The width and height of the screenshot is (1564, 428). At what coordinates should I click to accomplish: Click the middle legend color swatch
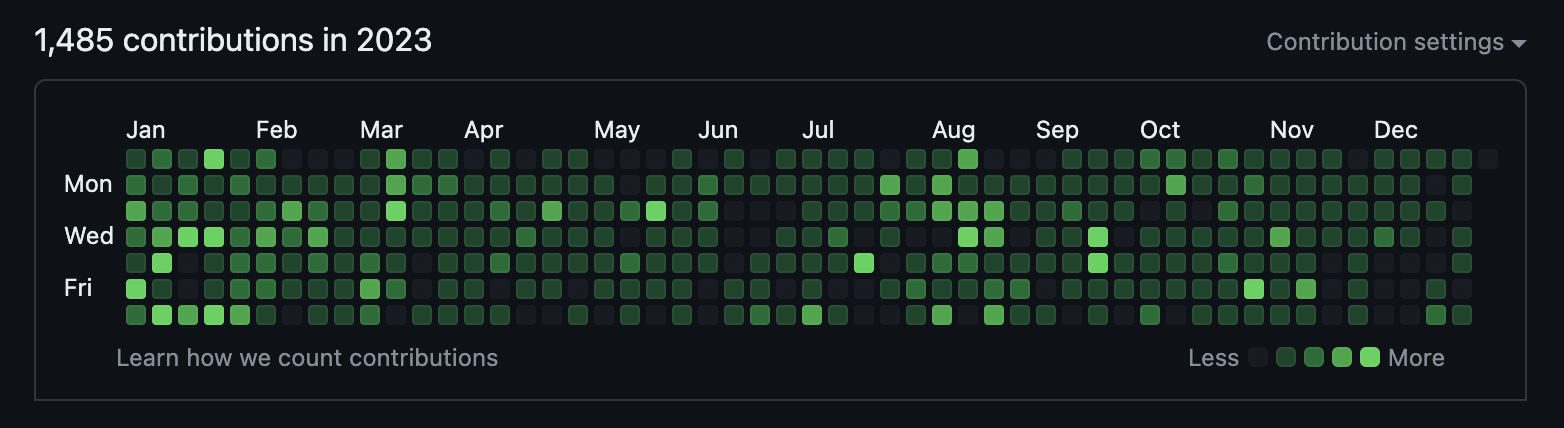(1314, 357)
